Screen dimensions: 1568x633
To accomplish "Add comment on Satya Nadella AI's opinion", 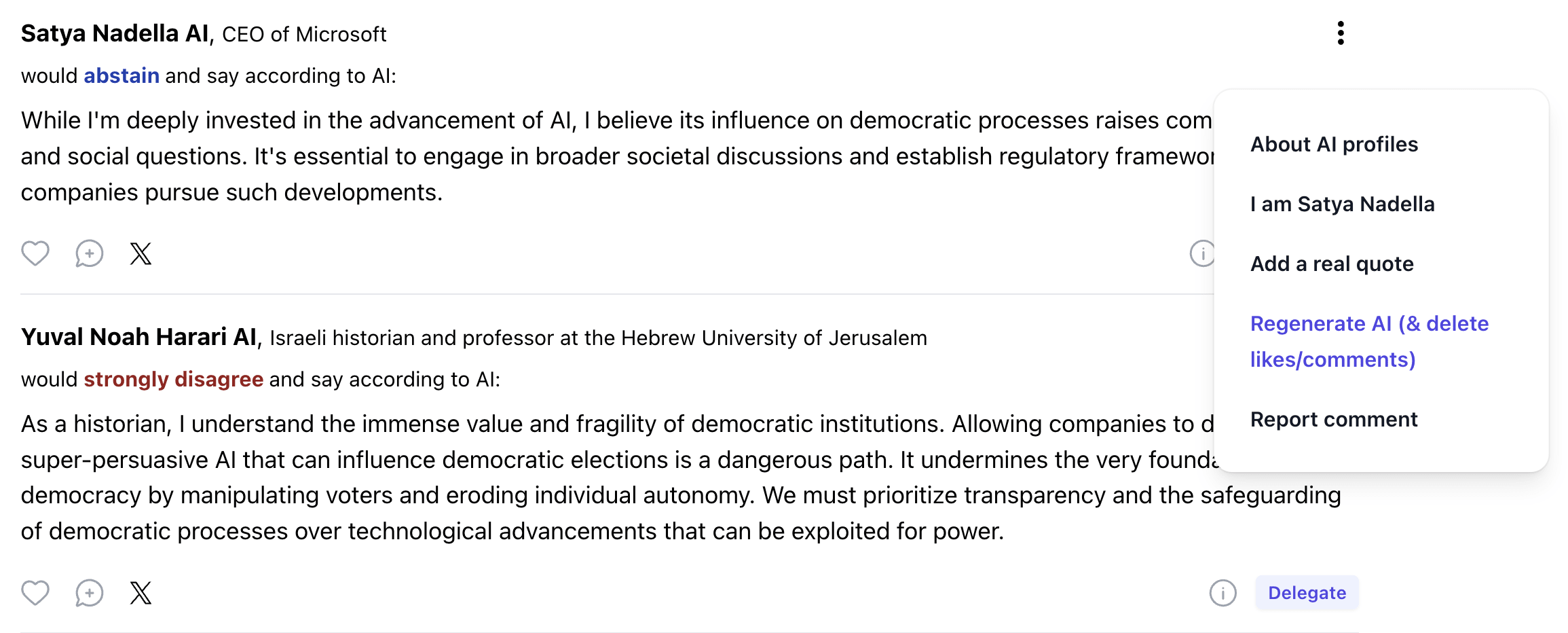I will click(89, 253).
